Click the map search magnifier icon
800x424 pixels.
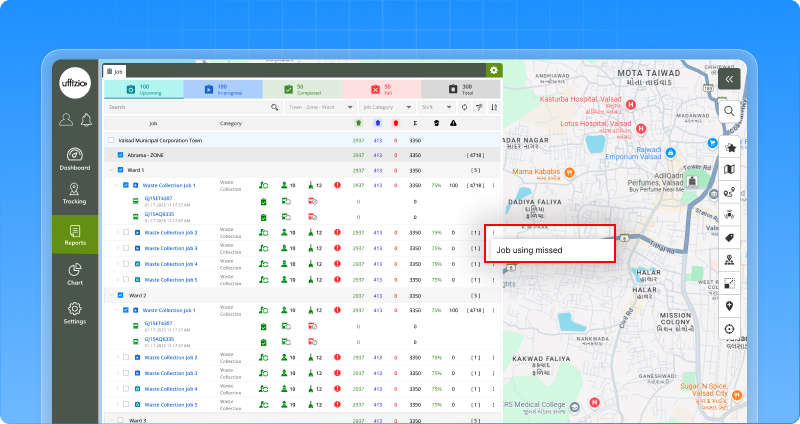(x=730, y=111)
